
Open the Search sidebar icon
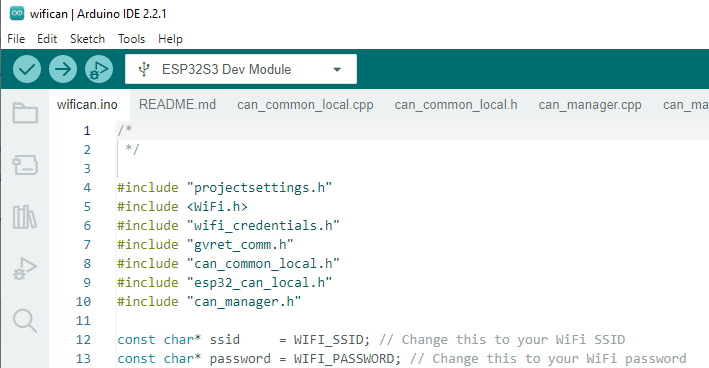pyautogui.click(x=25, y=321)
